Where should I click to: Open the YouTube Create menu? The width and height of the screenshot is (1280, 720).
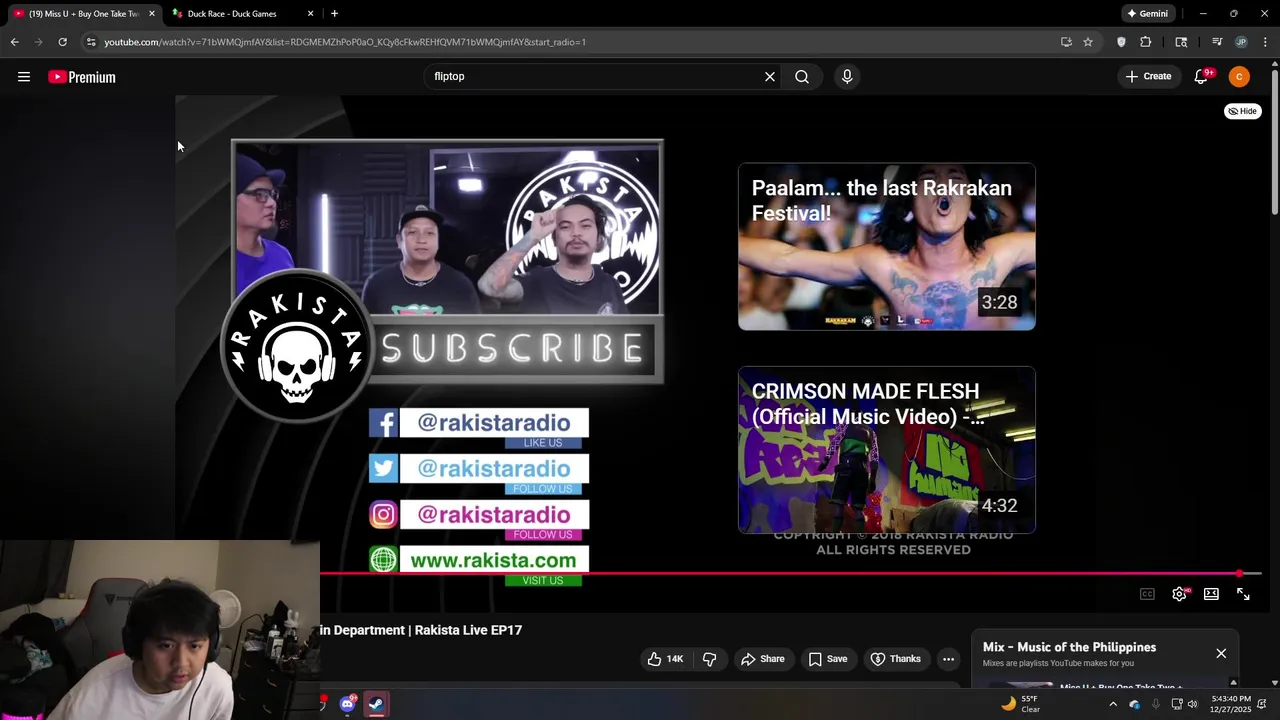[x=1148, y=76]
